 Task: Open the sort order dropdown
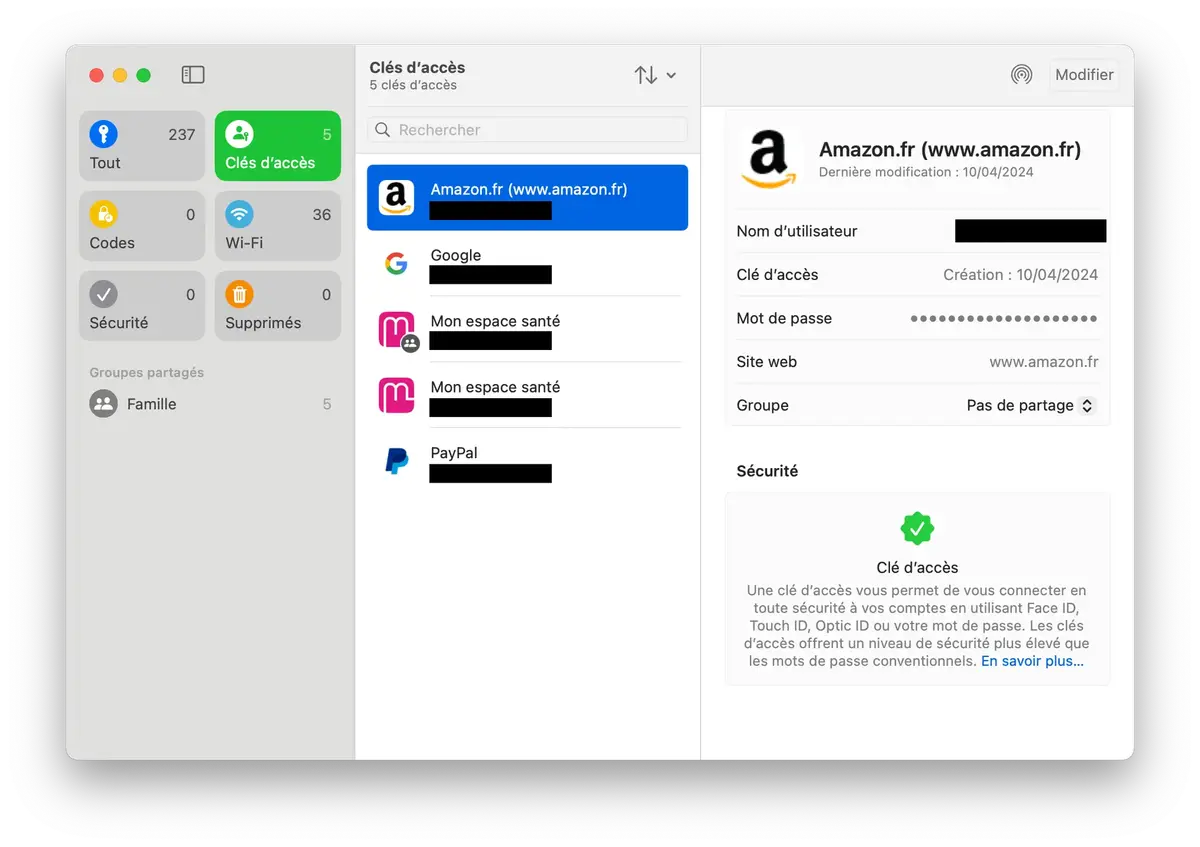647,74
